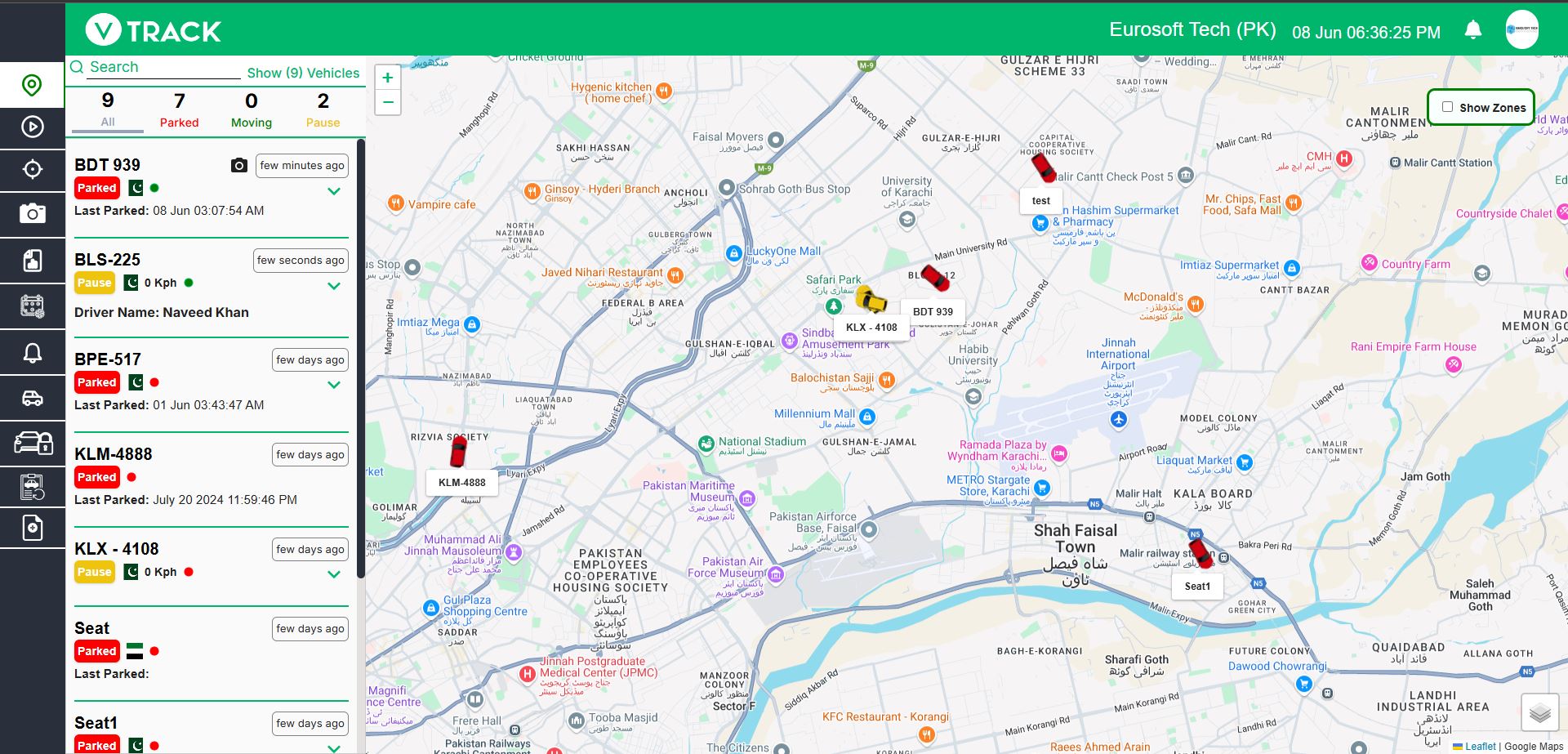Open the vehicle lock sidebar icon
The height and width of the screenshot is (754, 1568).
[33, 443]
